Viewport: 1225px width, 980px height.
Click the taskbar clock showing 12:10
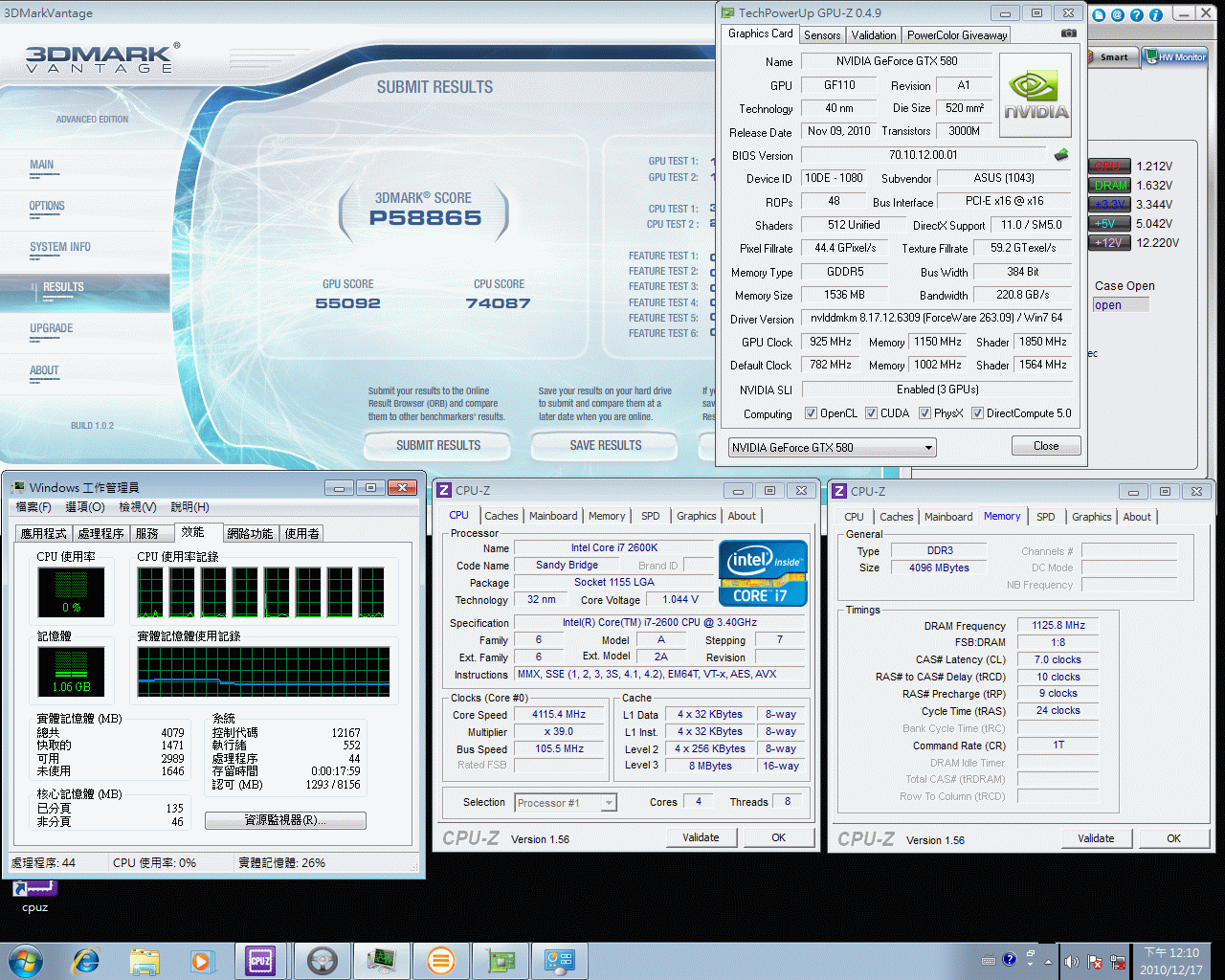[1171, 961]
